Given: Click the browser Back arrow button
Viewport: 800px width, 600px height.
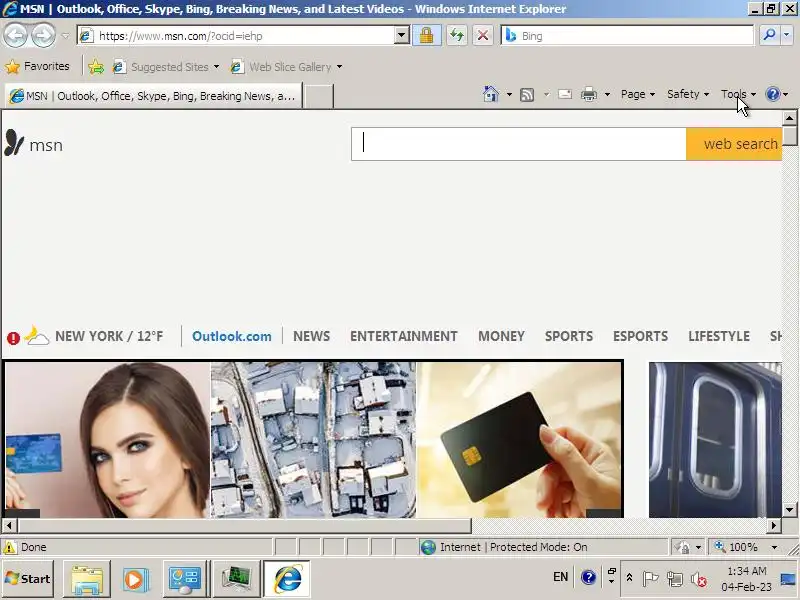Looking at the screenshot, I should point(16,36).
